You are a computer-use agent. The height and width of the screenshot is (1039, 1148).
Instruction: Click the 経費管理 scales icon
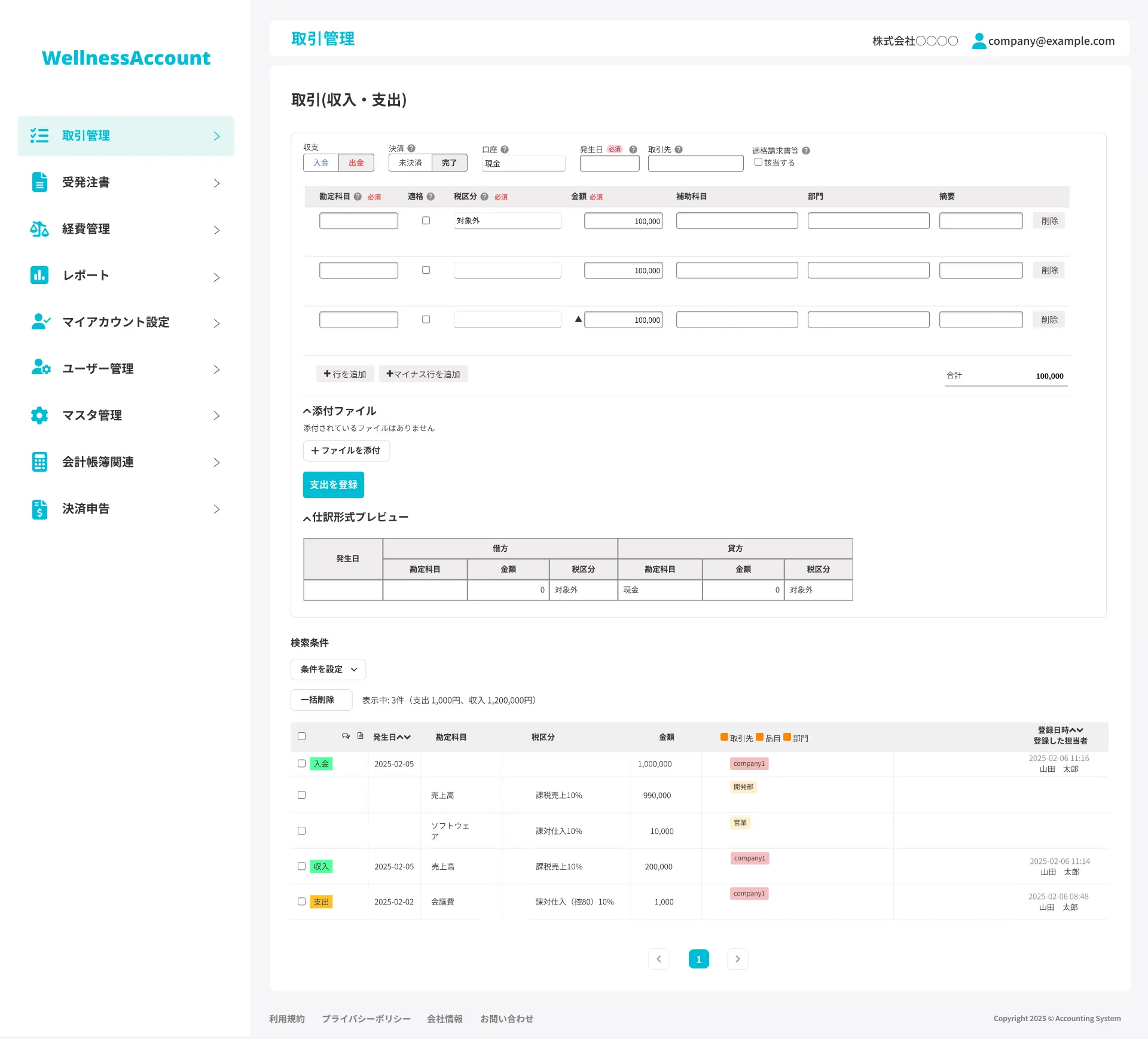coord(39,229)
